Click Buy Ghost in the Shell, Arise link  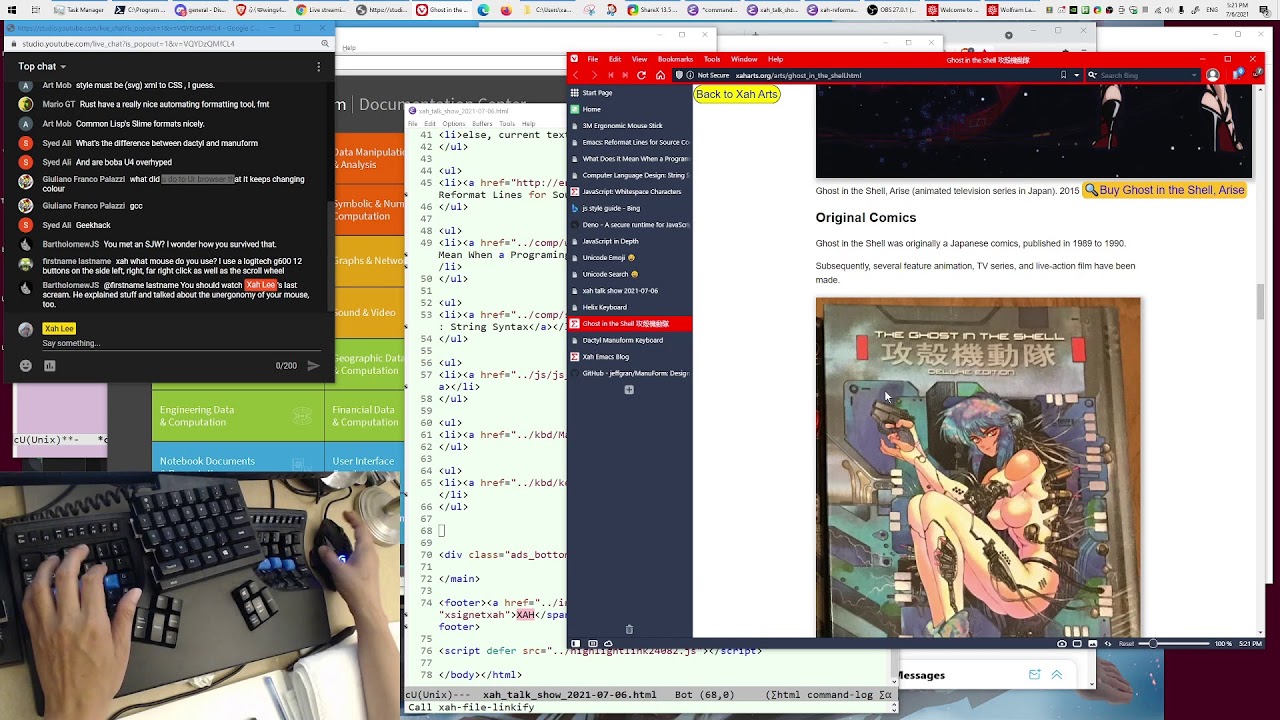coord(1164,190)
